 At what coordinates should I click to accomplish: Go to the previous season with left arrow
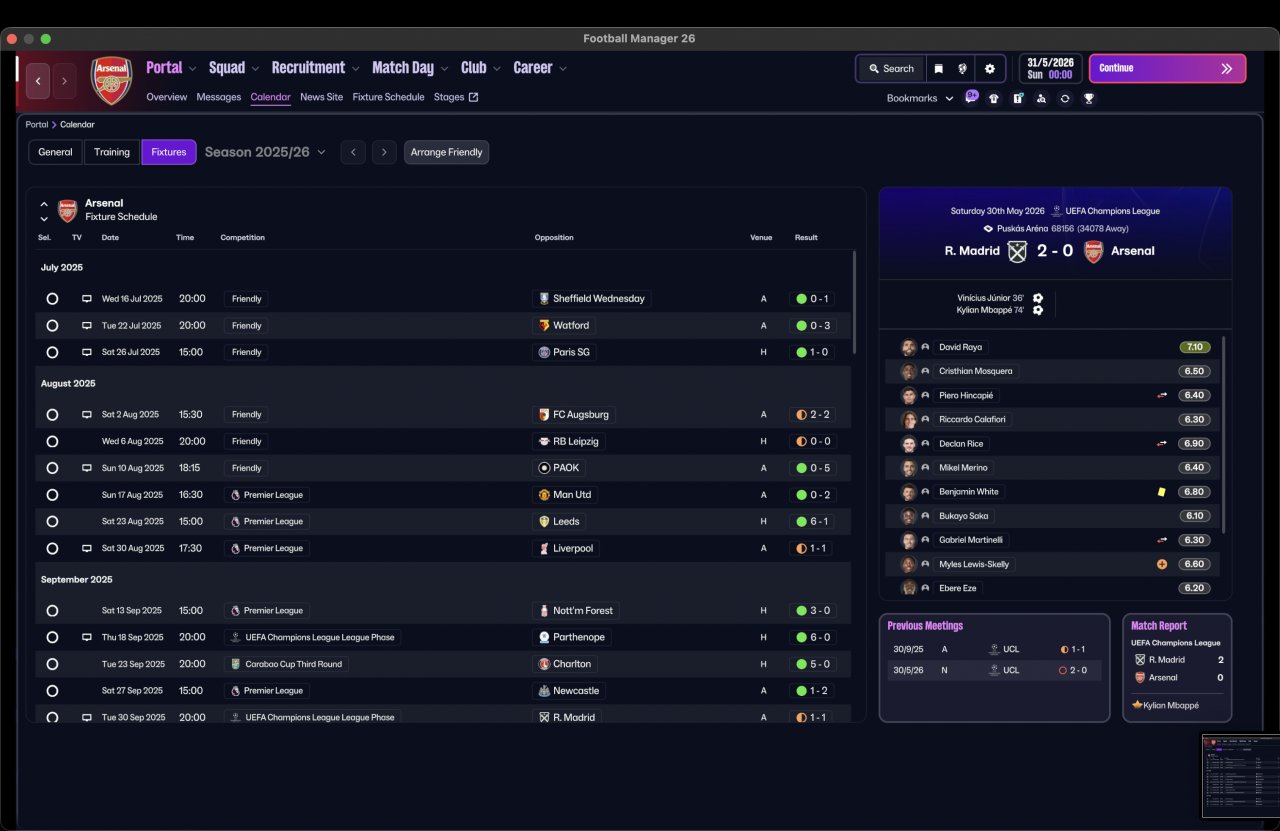tap(352, 152)
